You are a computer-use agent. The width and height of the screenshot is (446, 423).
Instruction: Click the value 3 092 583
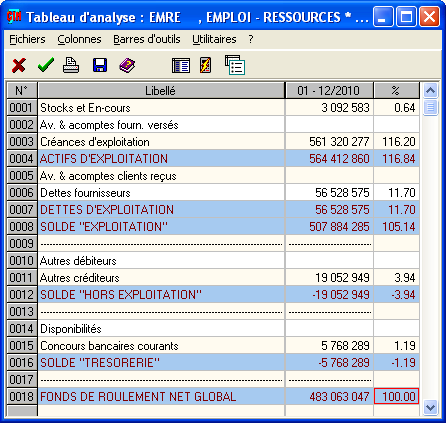(x=345, y=108)
